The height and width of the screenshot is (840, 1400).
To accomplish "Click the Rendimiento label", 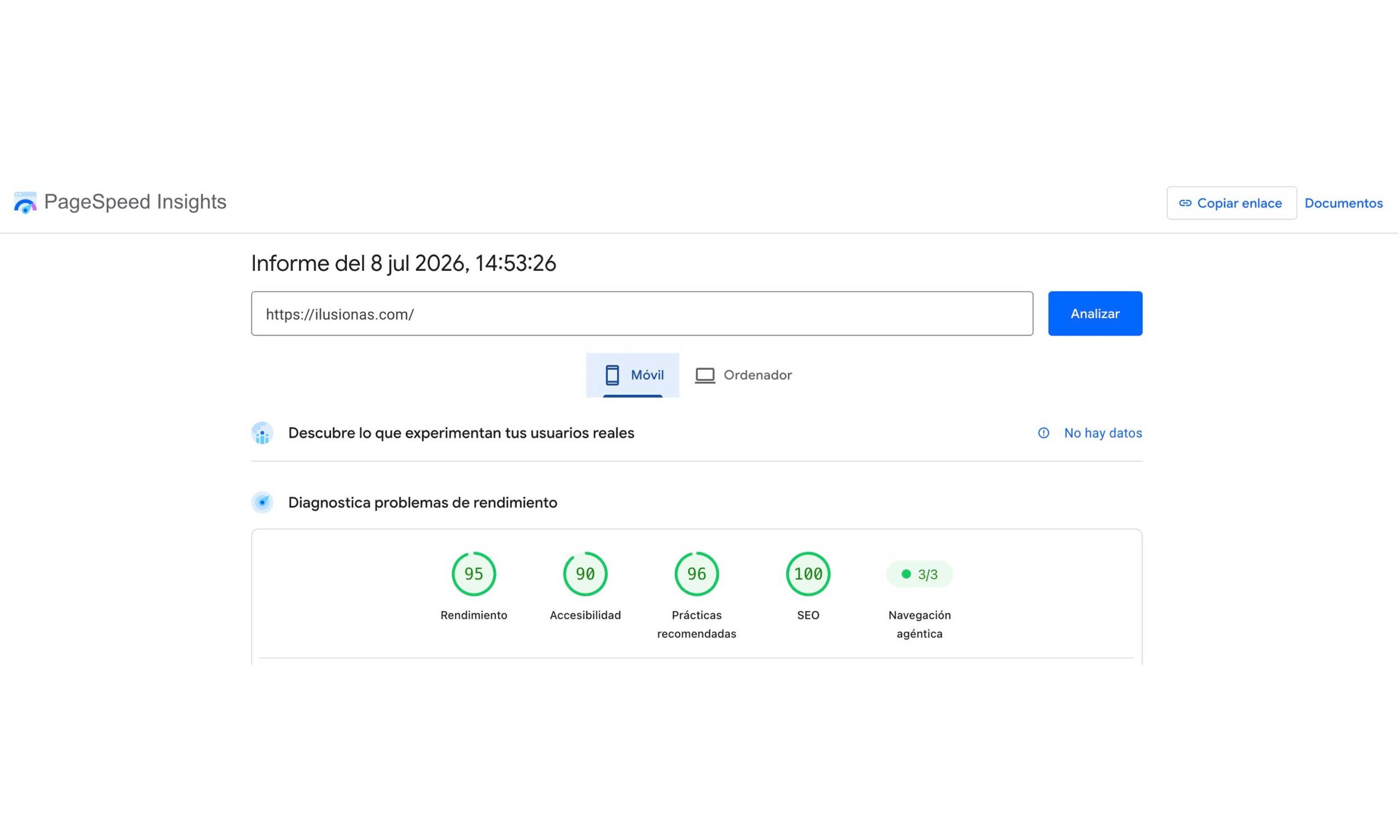I will point(474,615).
